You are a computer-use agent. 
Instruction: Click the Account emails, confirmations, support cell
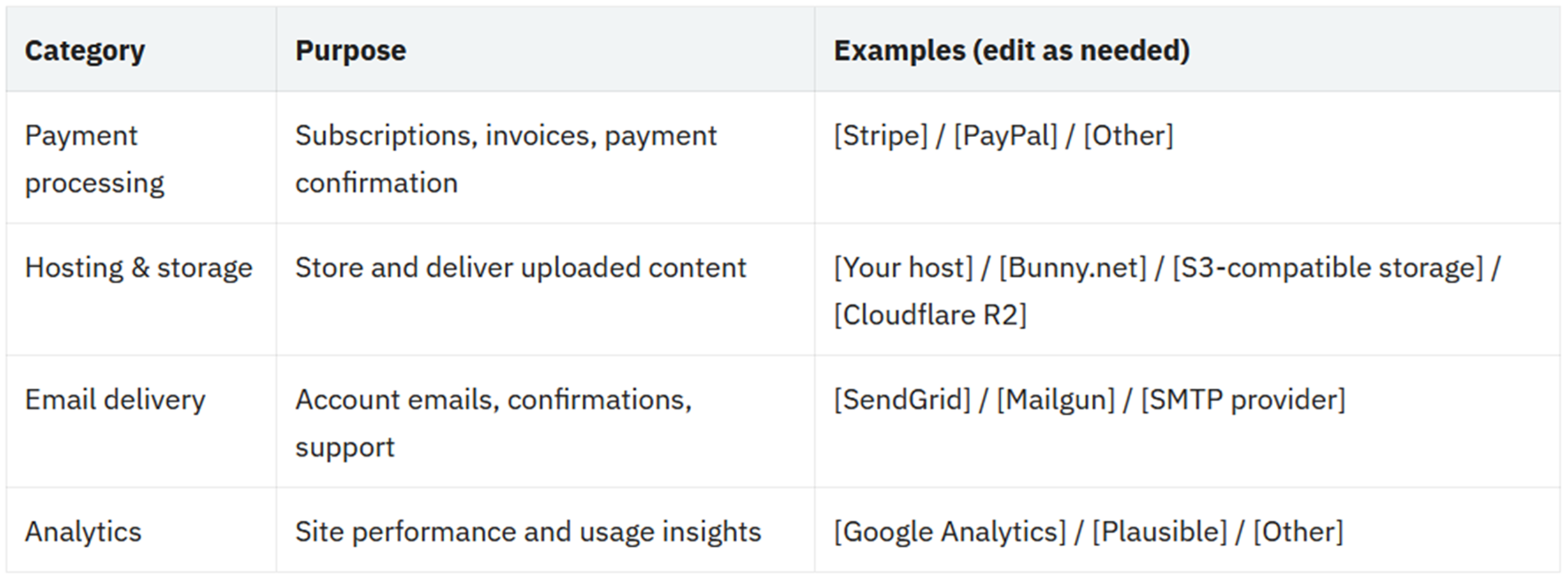pos(493,422)
